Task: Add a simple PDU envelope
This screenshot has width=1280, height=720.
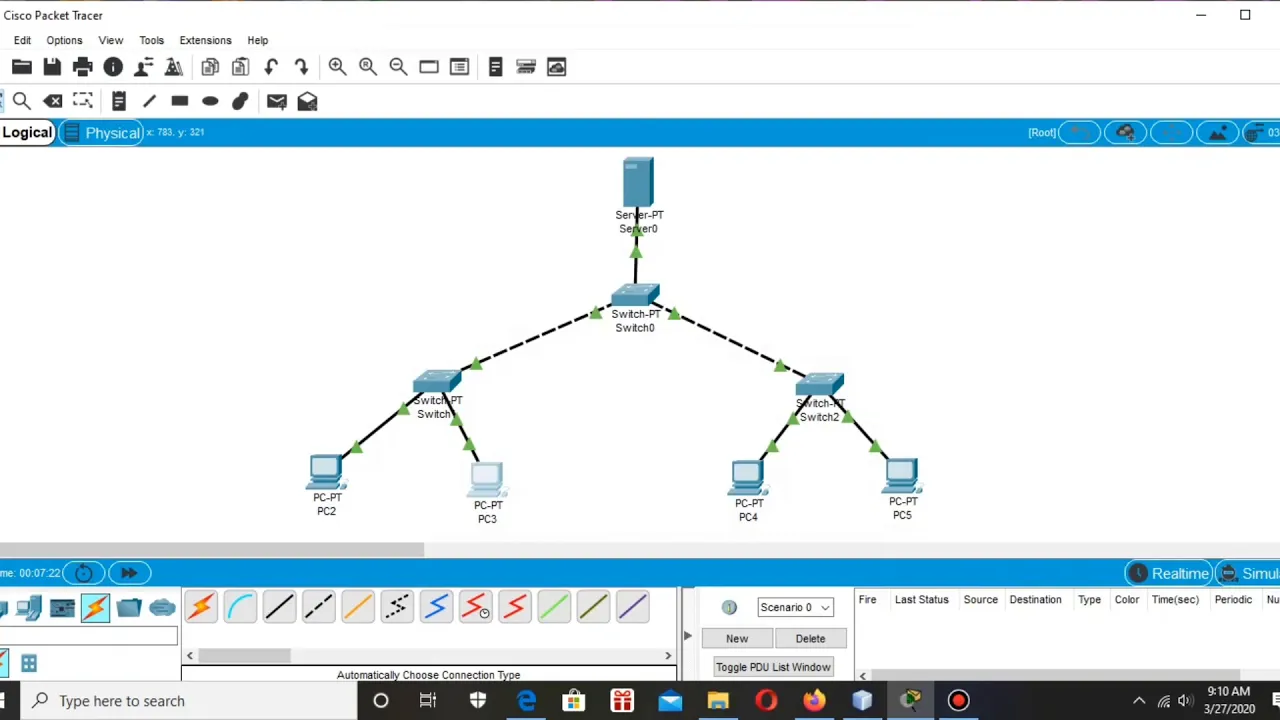Action: pos(277,101)
